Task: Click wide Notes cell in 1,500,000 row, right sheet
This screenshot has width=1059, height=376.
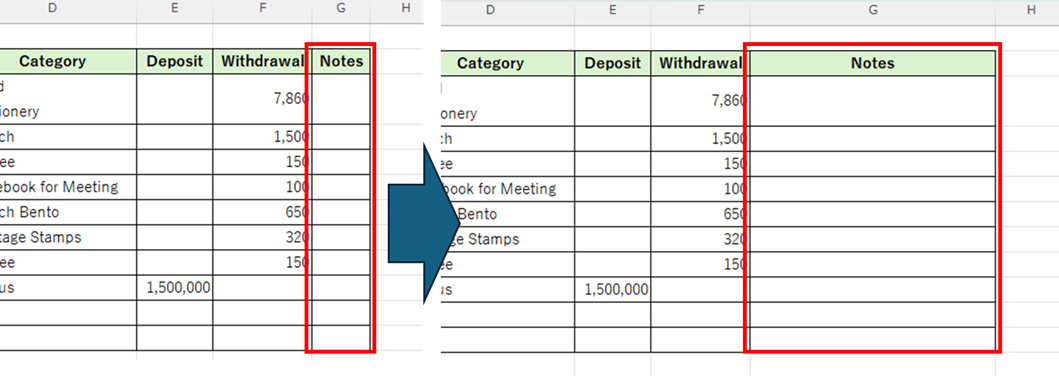Action: (873, 290)
